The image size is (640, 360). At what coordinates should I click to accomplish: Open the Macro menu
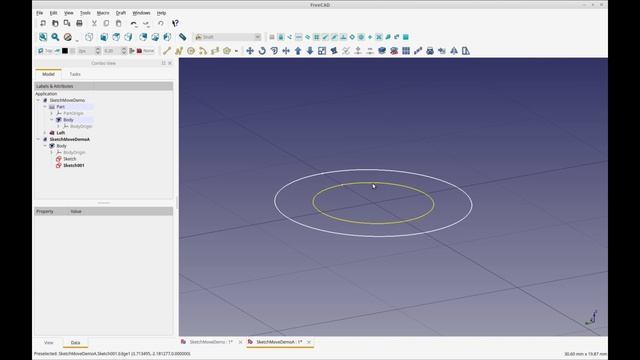[x=103, y=13]
